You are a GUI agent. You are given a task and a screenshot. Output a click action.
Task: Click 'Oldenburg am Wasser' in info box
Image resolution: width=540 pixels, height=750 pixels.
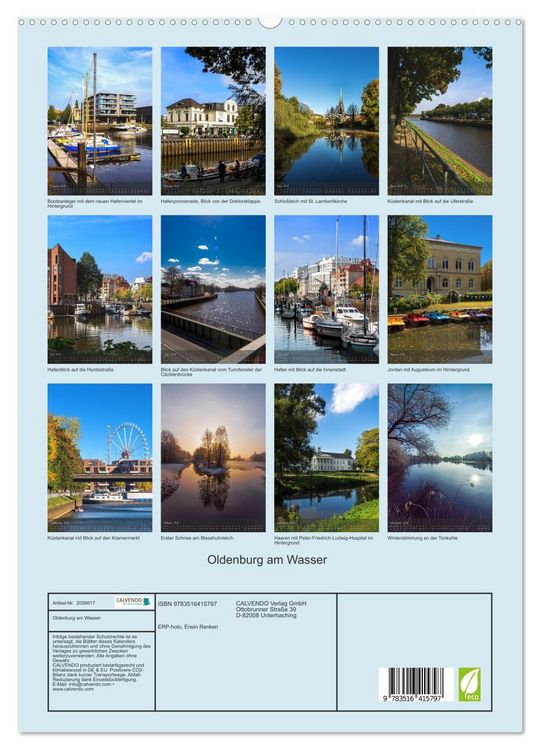[x=76, y=618]
